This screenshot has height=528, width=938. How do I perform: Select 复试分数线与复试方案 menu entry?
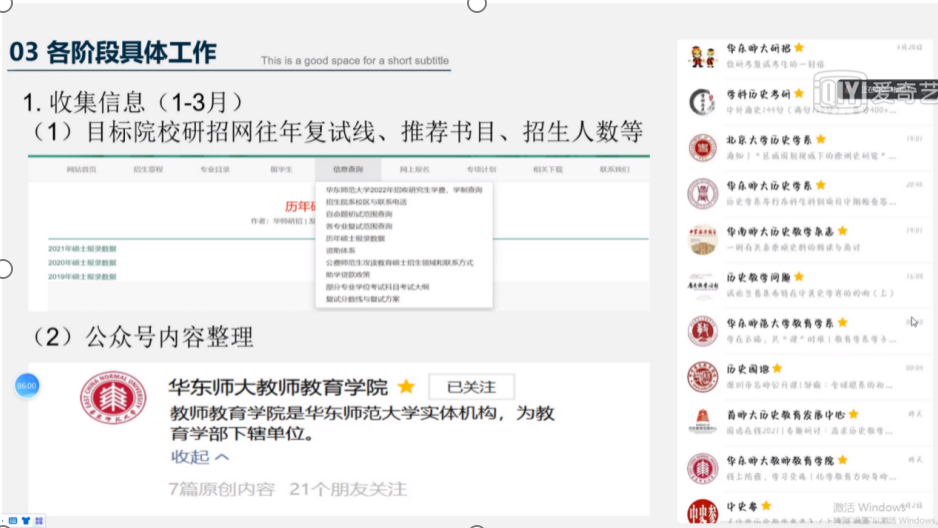click(x=362, y=298)
